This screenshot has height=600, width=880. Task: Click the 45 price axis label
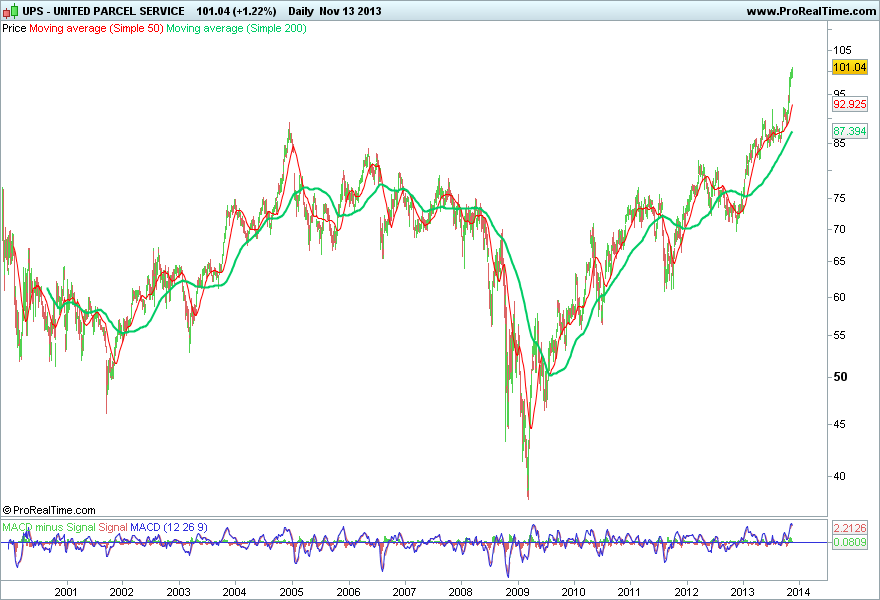coord(840,424)
